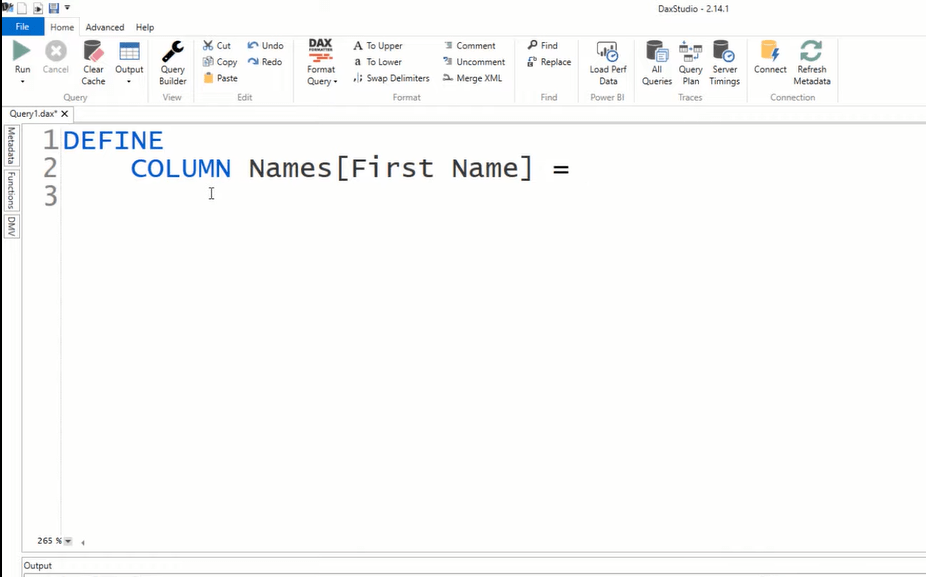Click the save icon in quick access toolbar
This screenshot has height=577, width=926.
(x=54, y=8)
